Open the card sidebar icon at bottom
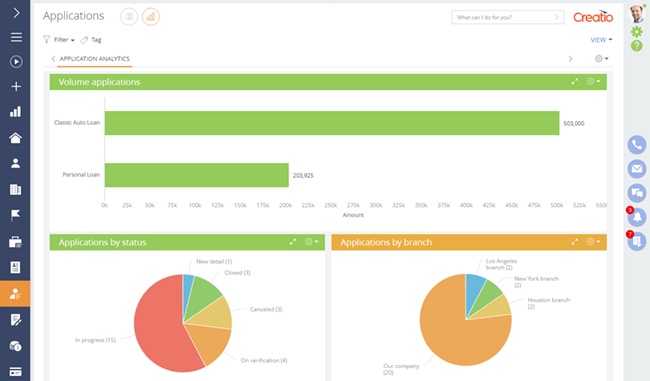The image size is (650, 381). pyautogui.click(x=15, y=371)
